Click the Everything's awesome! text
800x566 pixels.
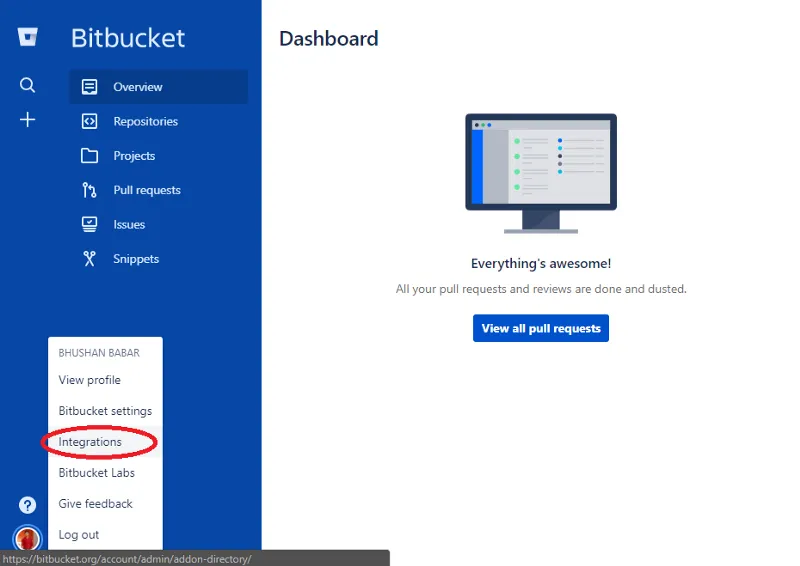coord(541,263)
